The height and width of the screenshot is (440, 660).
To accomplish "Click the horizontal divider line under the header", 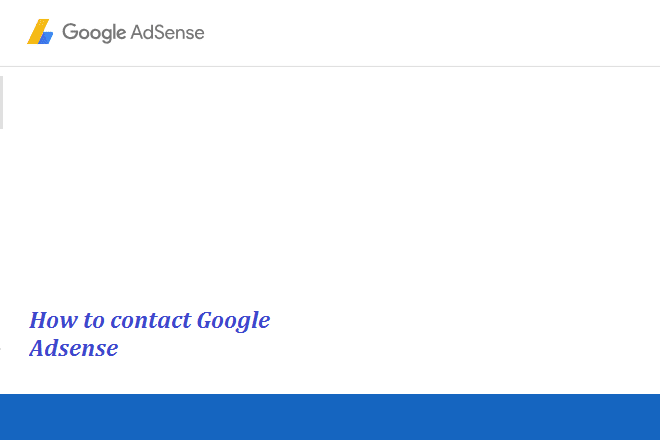I will coord(330,66).
